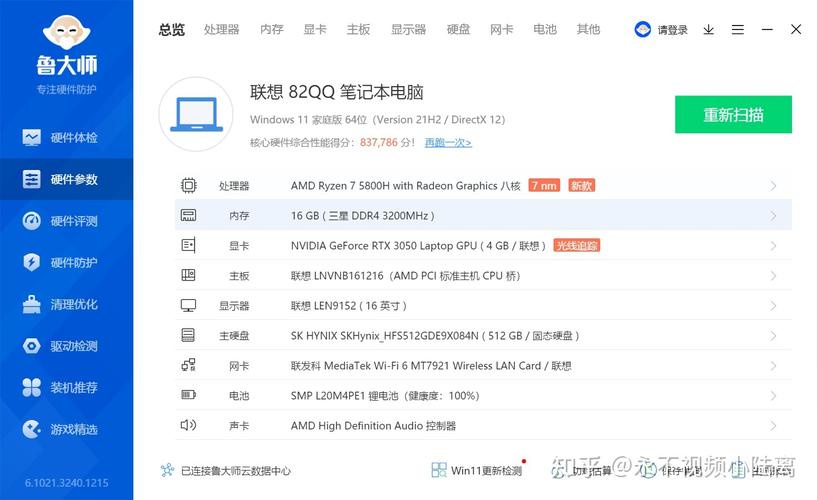
Task: Expand the 处理器 row chevron
Action: point(773,186)
